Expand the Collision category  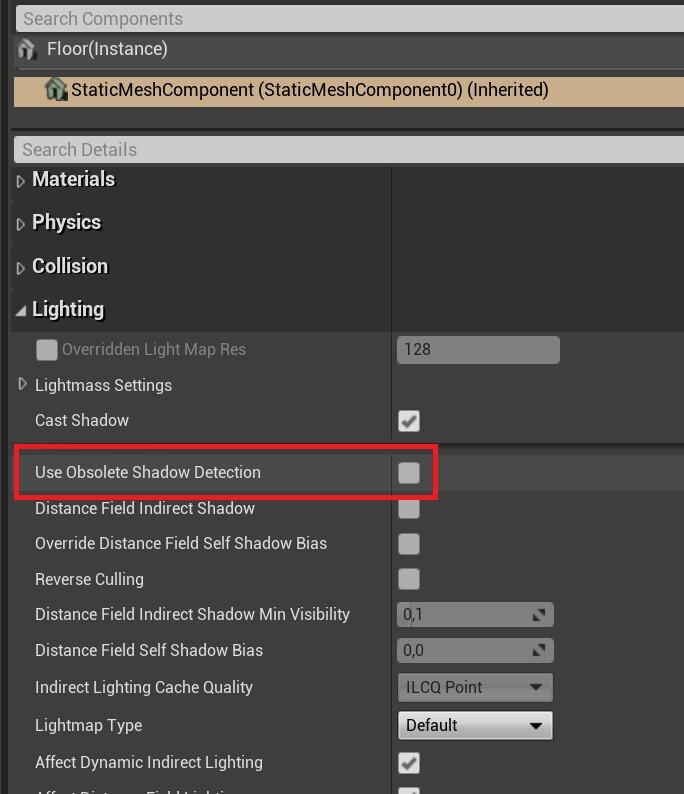pyautogui.click(x=20, y=268)
